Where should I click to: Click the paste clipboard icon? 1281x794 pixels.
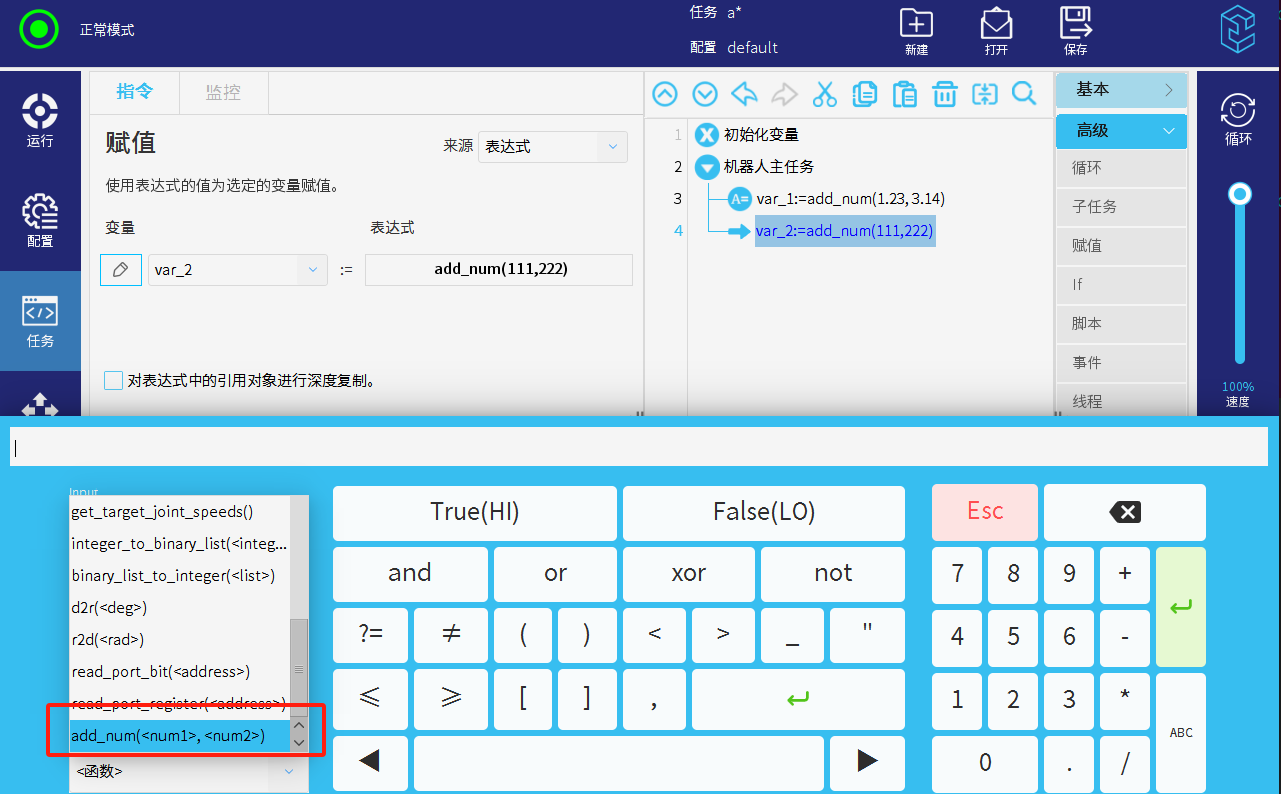click(x=904, y=94)
